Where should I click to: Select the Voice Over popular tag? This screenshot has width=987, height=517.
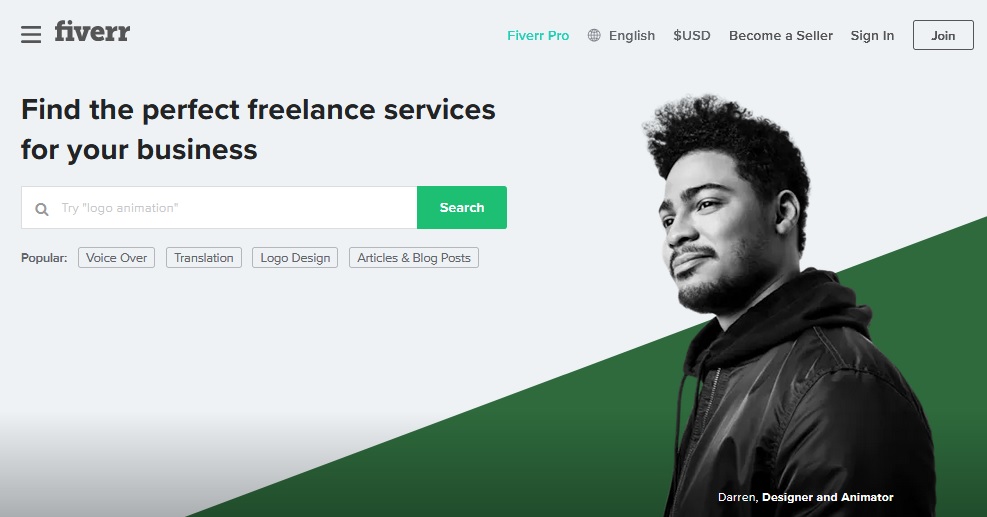(116, 258)
